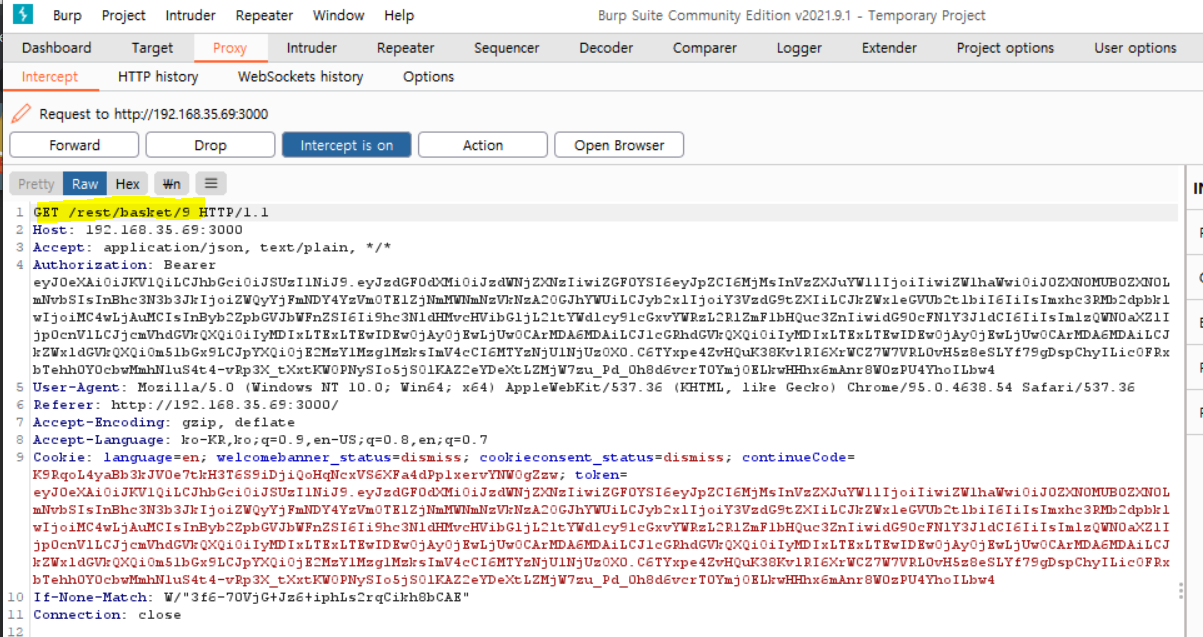Screen dimensions: 1203x637
Task: Click the Accept-Language header line
Action: (260, 440)
